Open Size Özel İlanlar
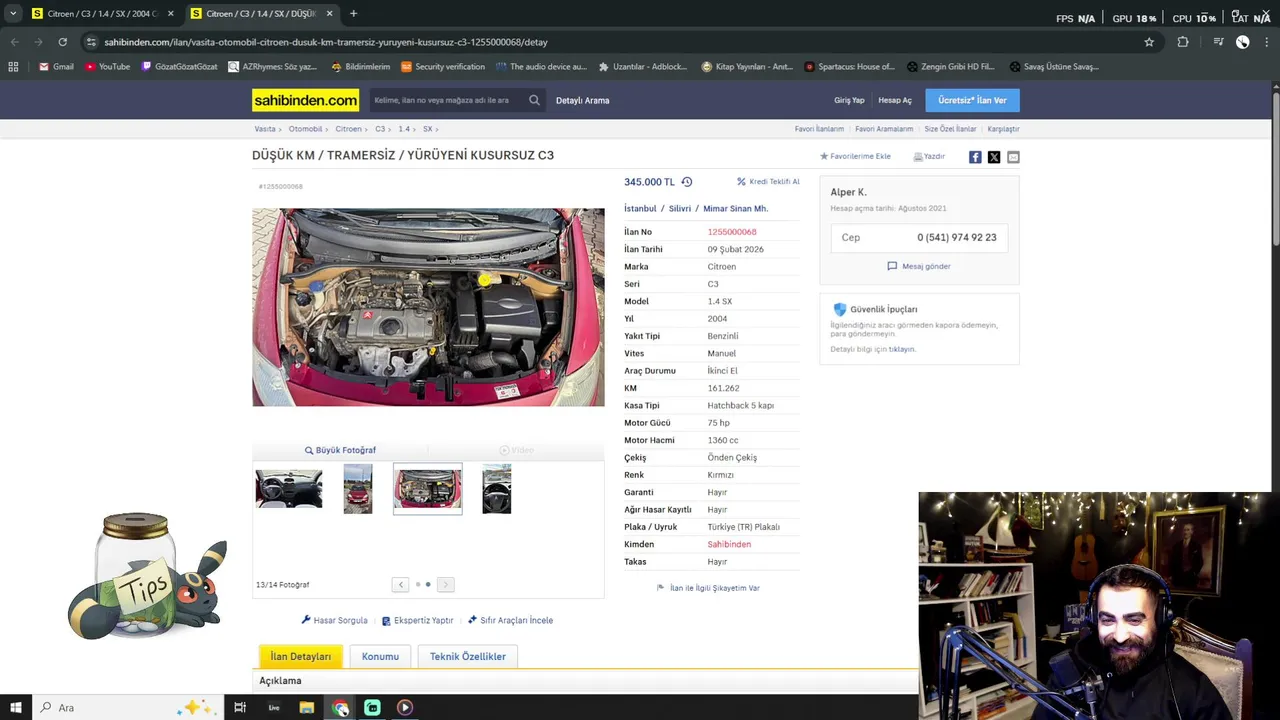 click(x=950, y=129)
